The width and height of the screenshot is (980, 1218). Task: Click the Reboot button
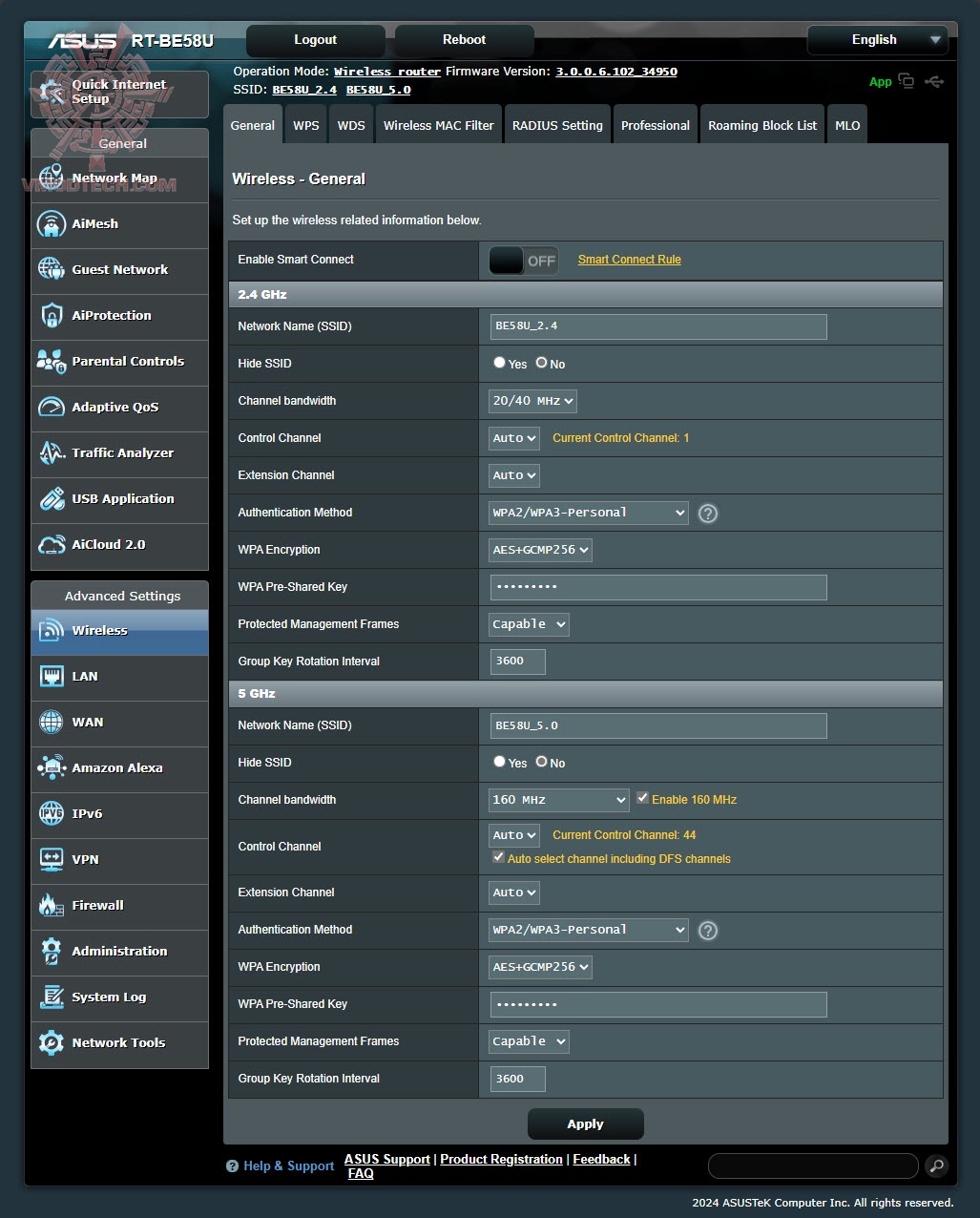464,40
